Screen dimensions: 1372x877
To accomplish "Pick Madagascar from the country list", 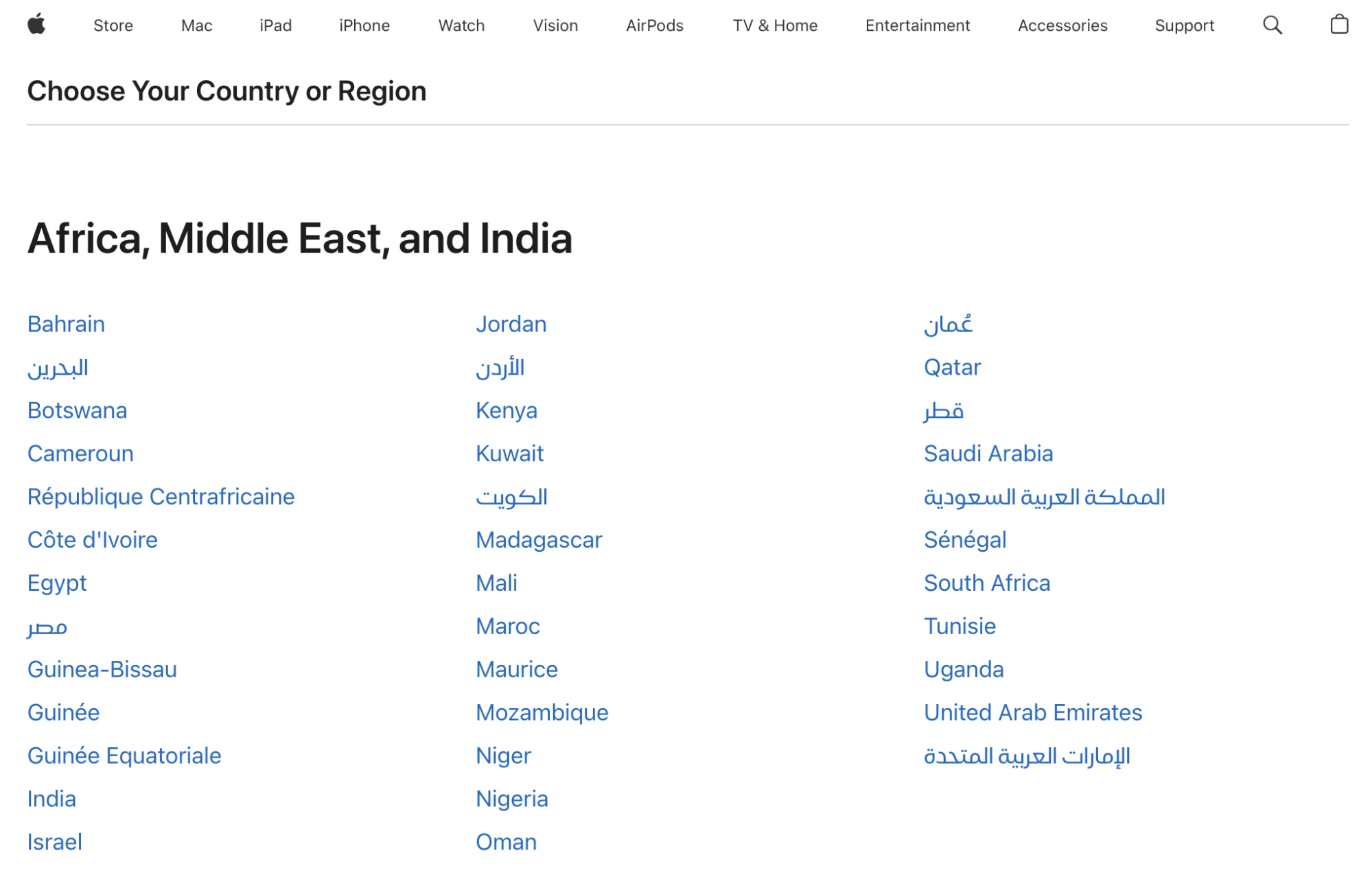I will (538, 539).
